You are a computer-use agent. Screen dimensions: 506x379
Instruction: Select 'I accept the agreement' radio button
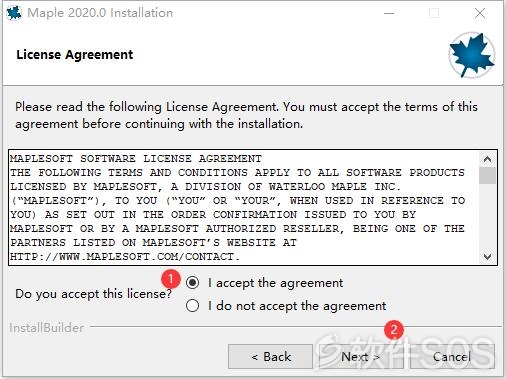coord(193,283)
